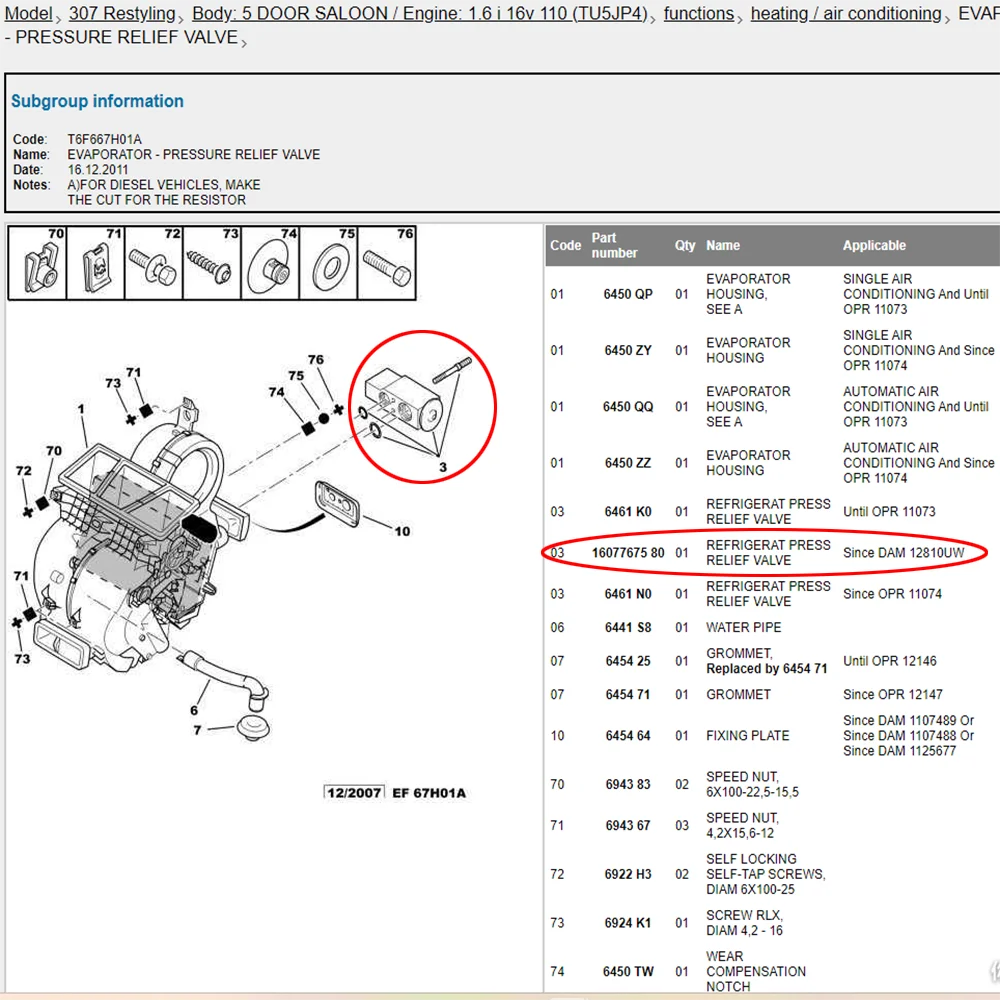The height and width of the screenshot is (1000, 1000).
Task: Click the Qty column header
Action: [685, 246]
